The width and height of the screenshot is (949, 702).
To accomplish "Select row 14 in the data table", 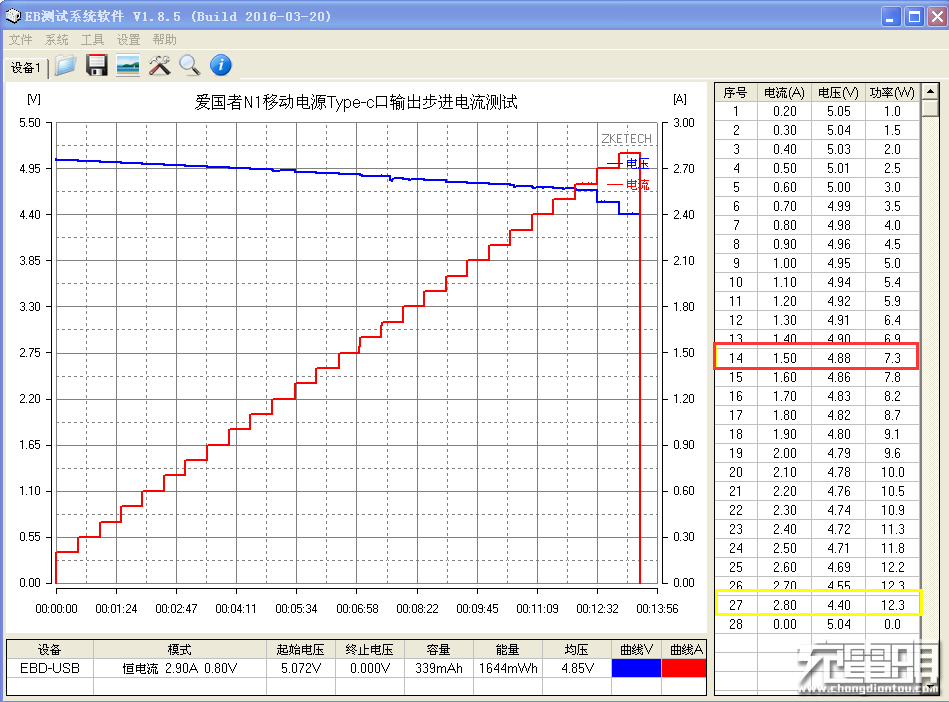I will (816, 358).
